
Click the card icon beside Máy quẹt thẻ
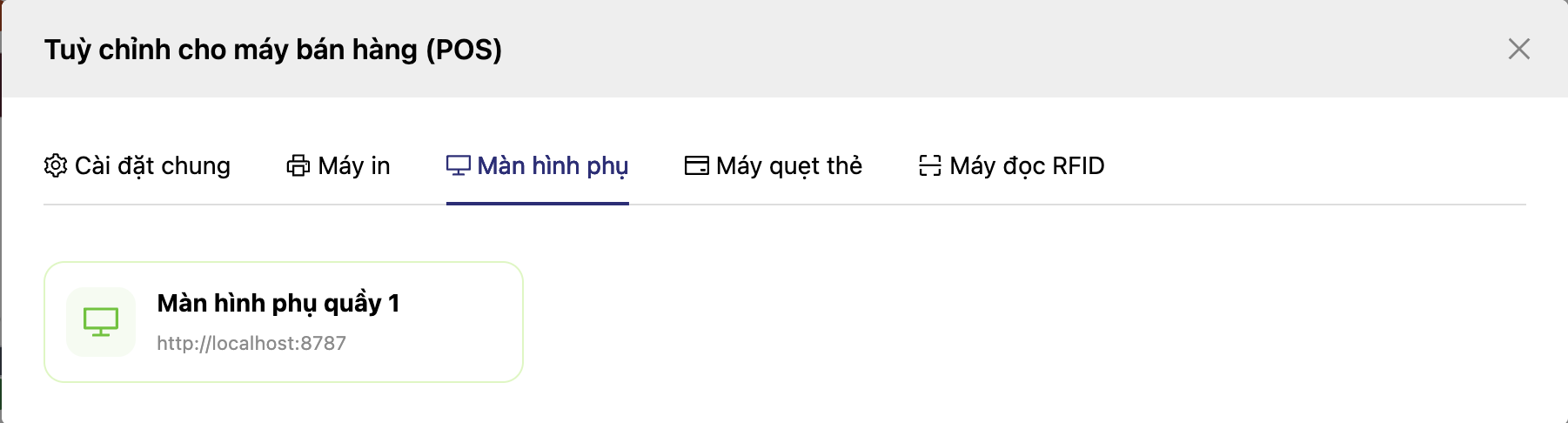[x=697, y=165]
